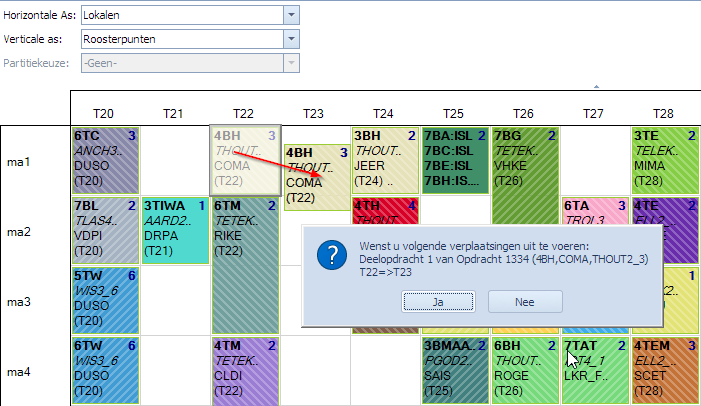
Task: Decline the move with Nee button
Action: [x=525, y=302]
